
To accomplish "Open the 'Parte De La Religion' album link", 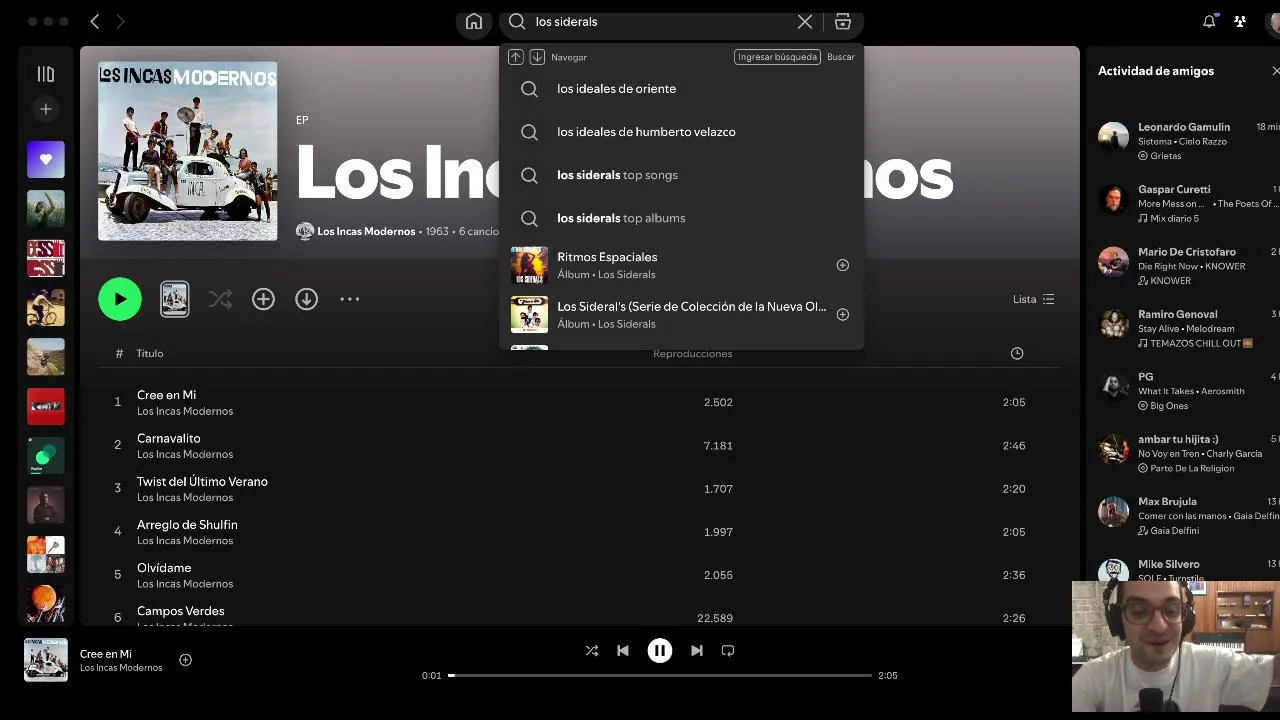I will click(1192, 468).
